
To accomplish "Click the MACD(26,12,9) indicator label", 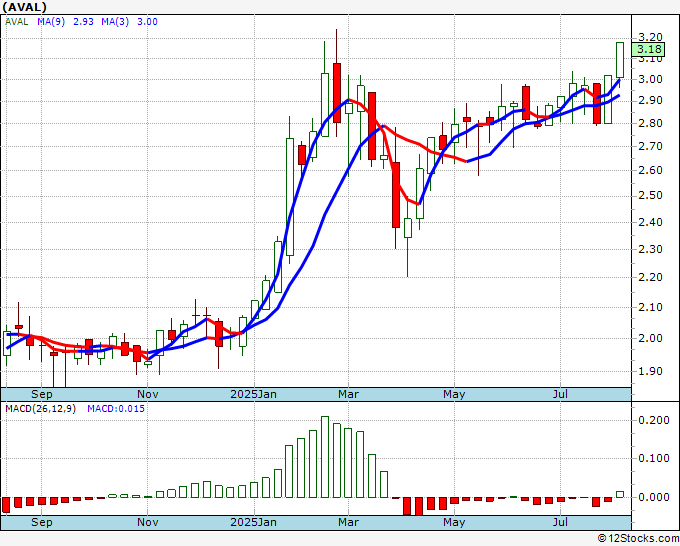I will click(40, 409).
